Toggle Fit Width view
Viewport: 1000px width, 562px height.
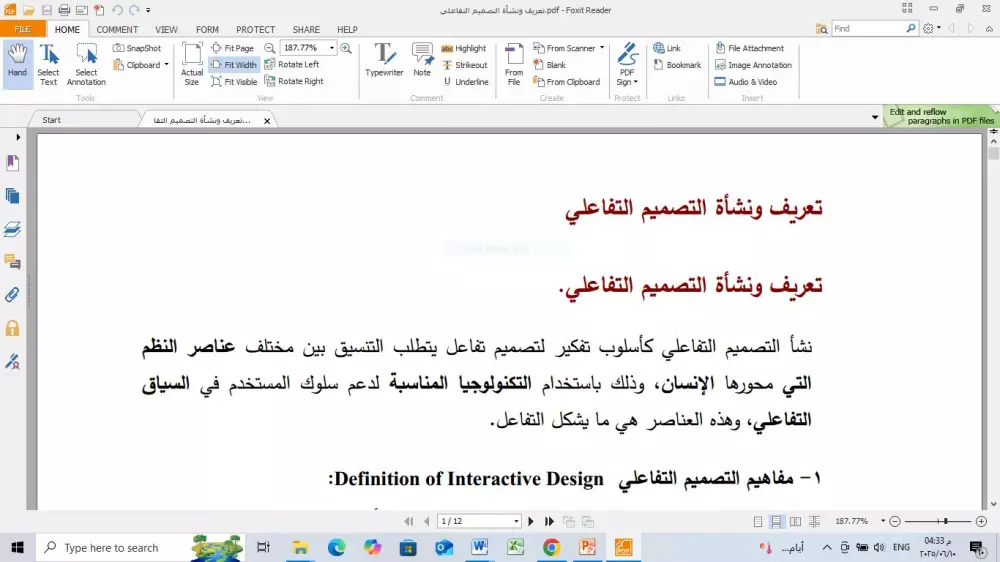tap(234, 64)
